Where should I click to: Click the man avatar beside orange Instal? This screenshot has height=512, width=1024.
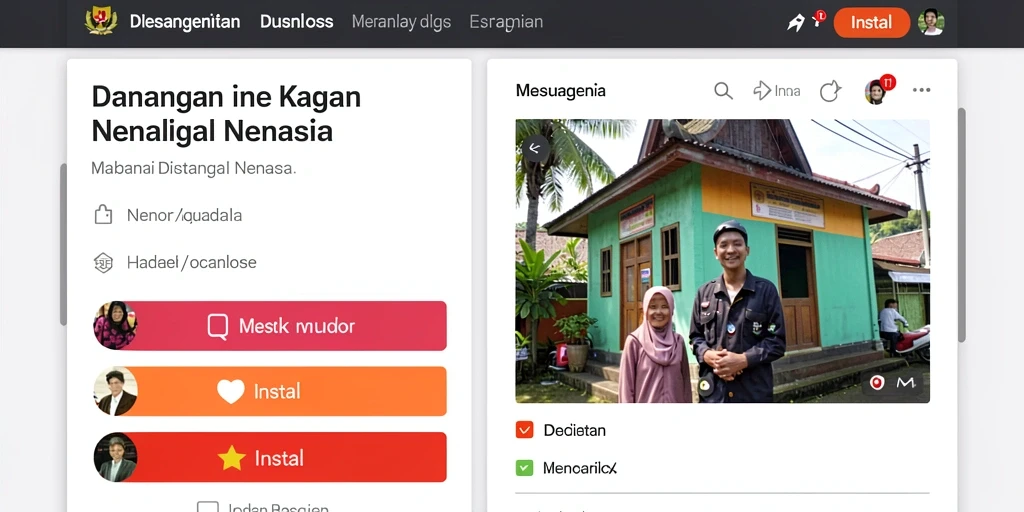point(116,391)
